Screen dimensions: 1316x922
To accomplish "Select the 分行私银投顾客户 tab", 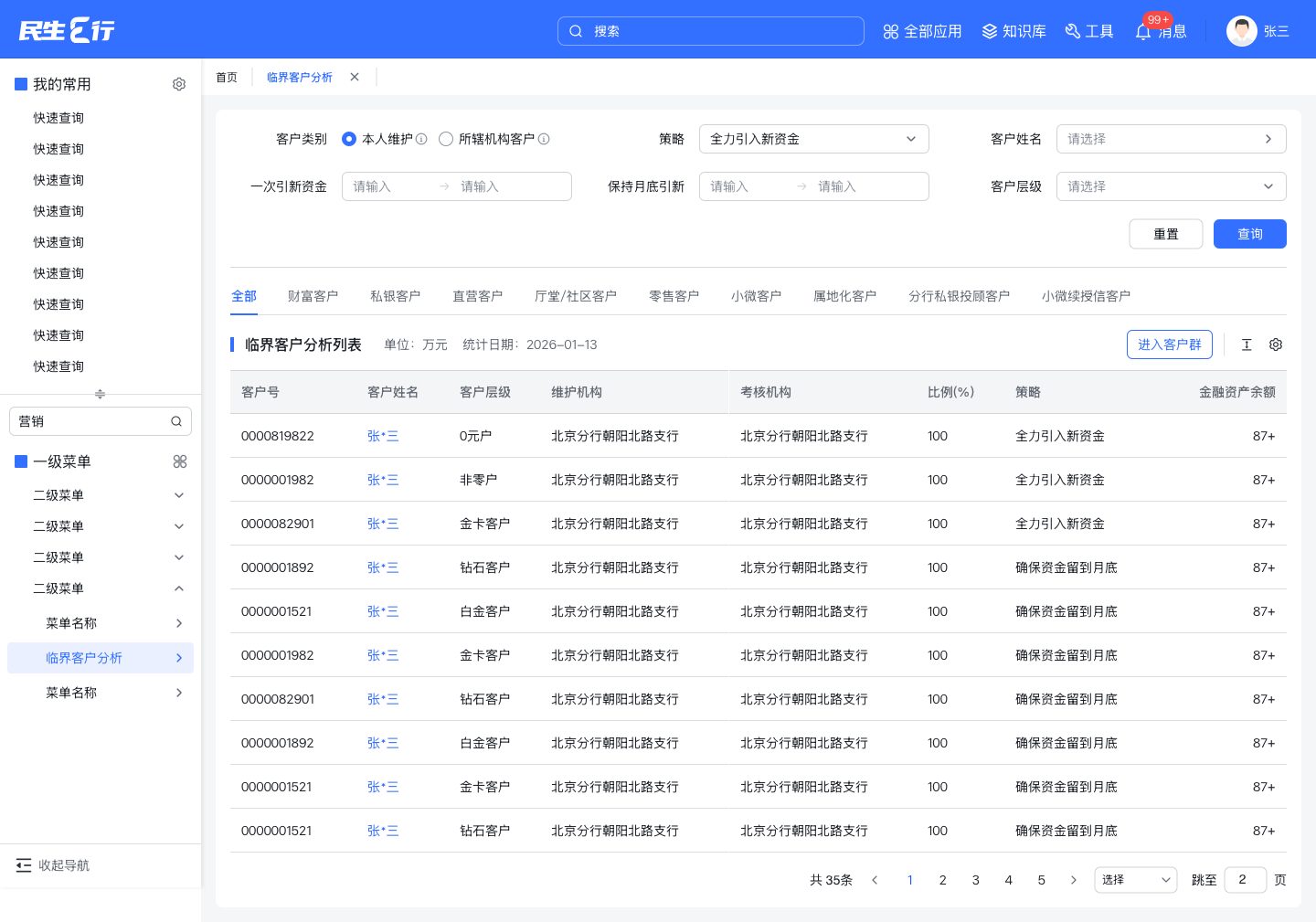I will click(959, 296).
